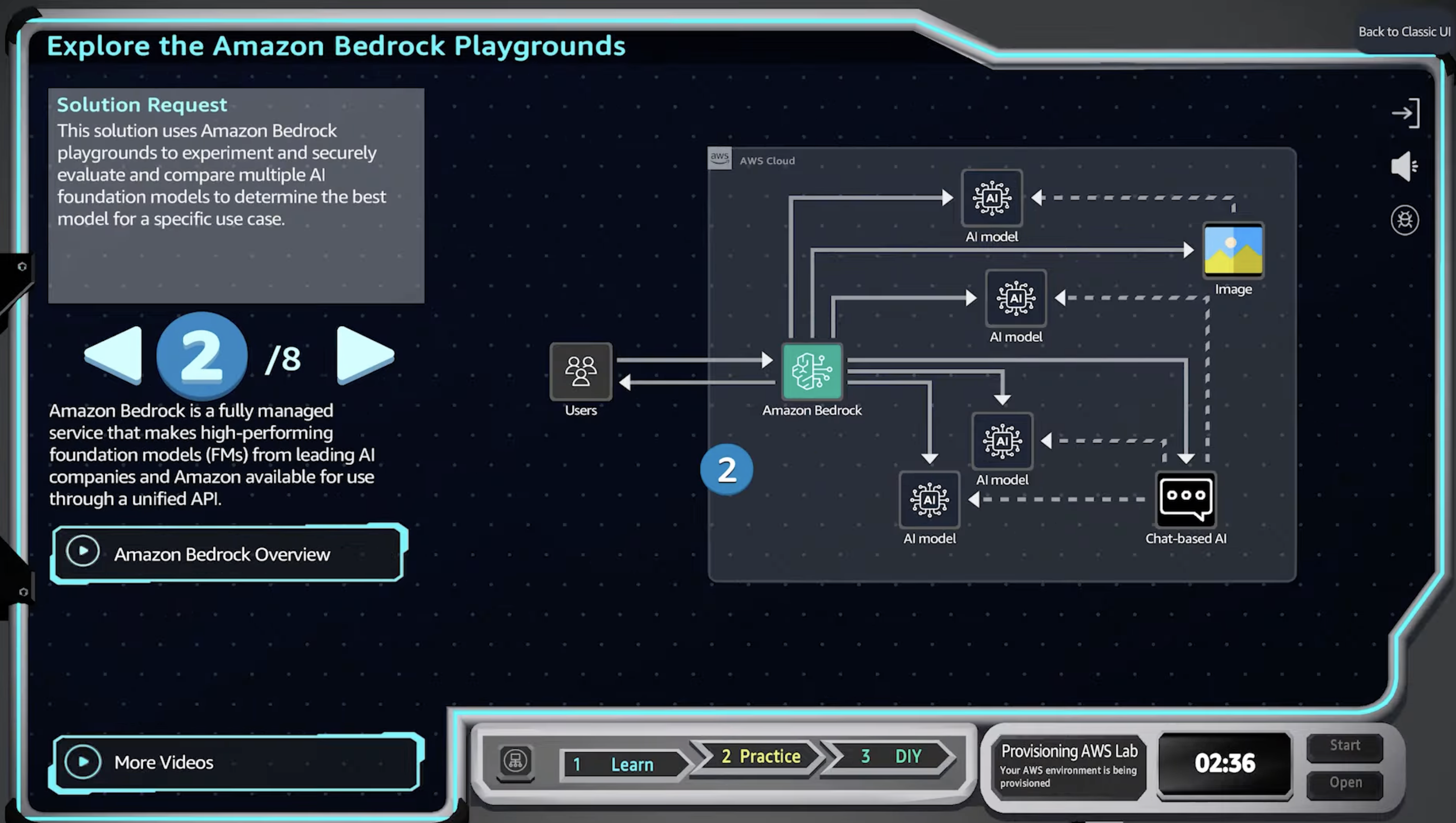The image size is (1456, 823).
Task: Click the Solution Request heading
Action: pos(142,105)
